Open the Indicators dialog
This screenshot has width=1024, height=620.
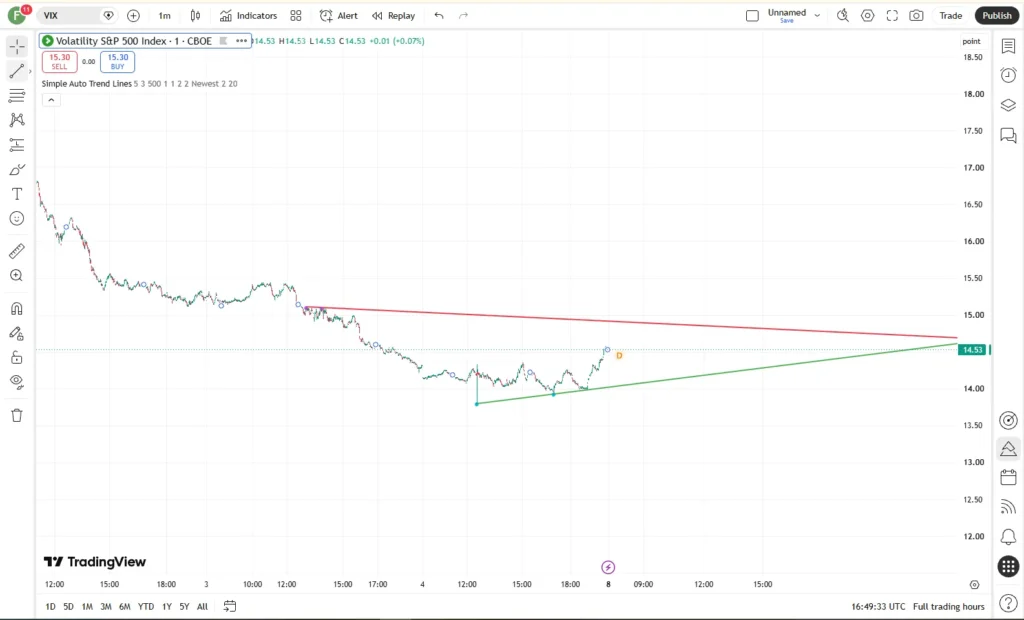(248, 16)
